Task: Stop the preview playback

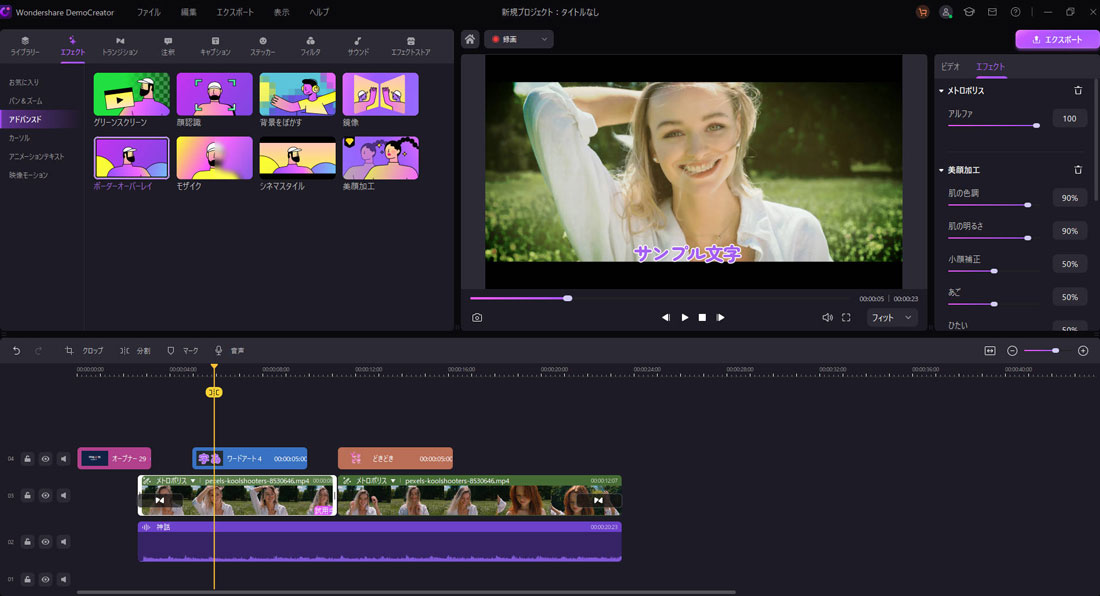Action: click(x=702, y=318)
